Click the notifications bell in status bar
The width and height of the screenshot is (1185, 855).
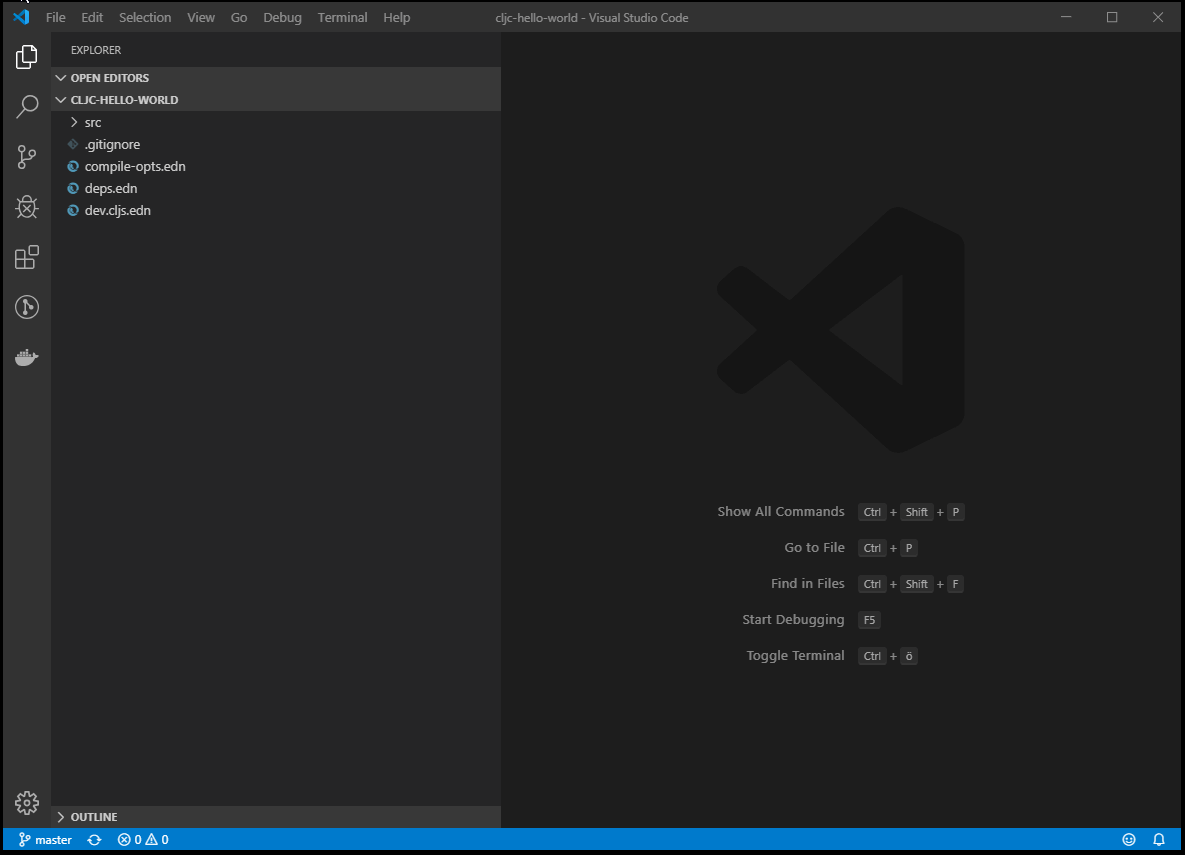pos(1159,840)
